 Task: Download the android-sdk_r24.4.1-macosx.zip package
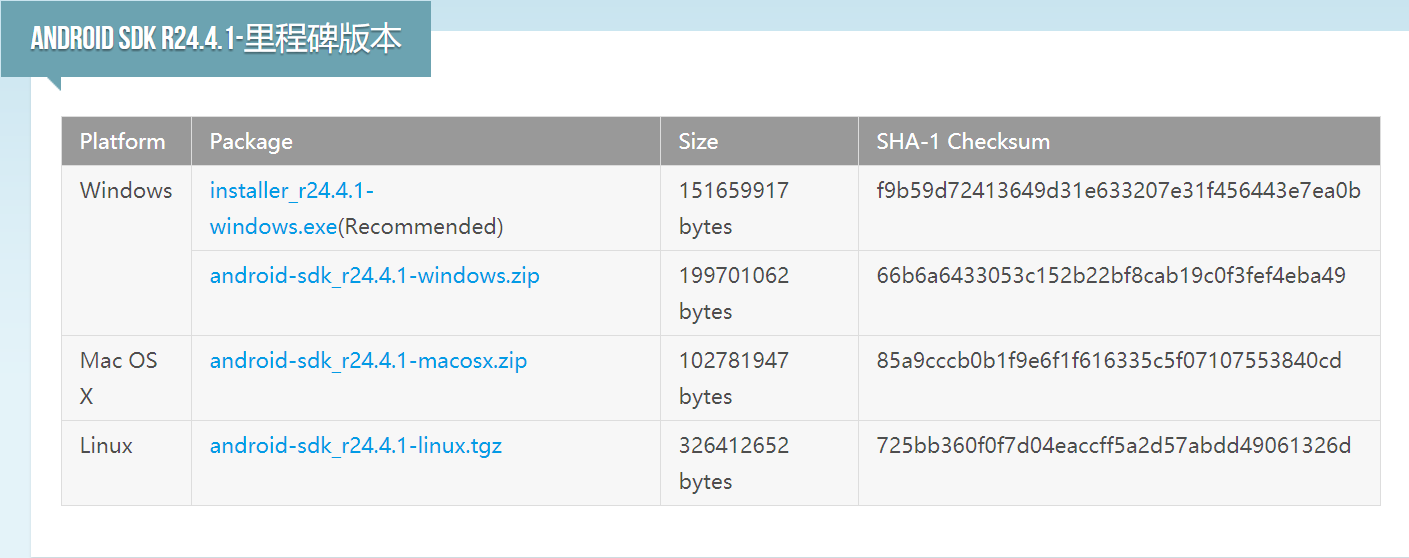(368, 360)
